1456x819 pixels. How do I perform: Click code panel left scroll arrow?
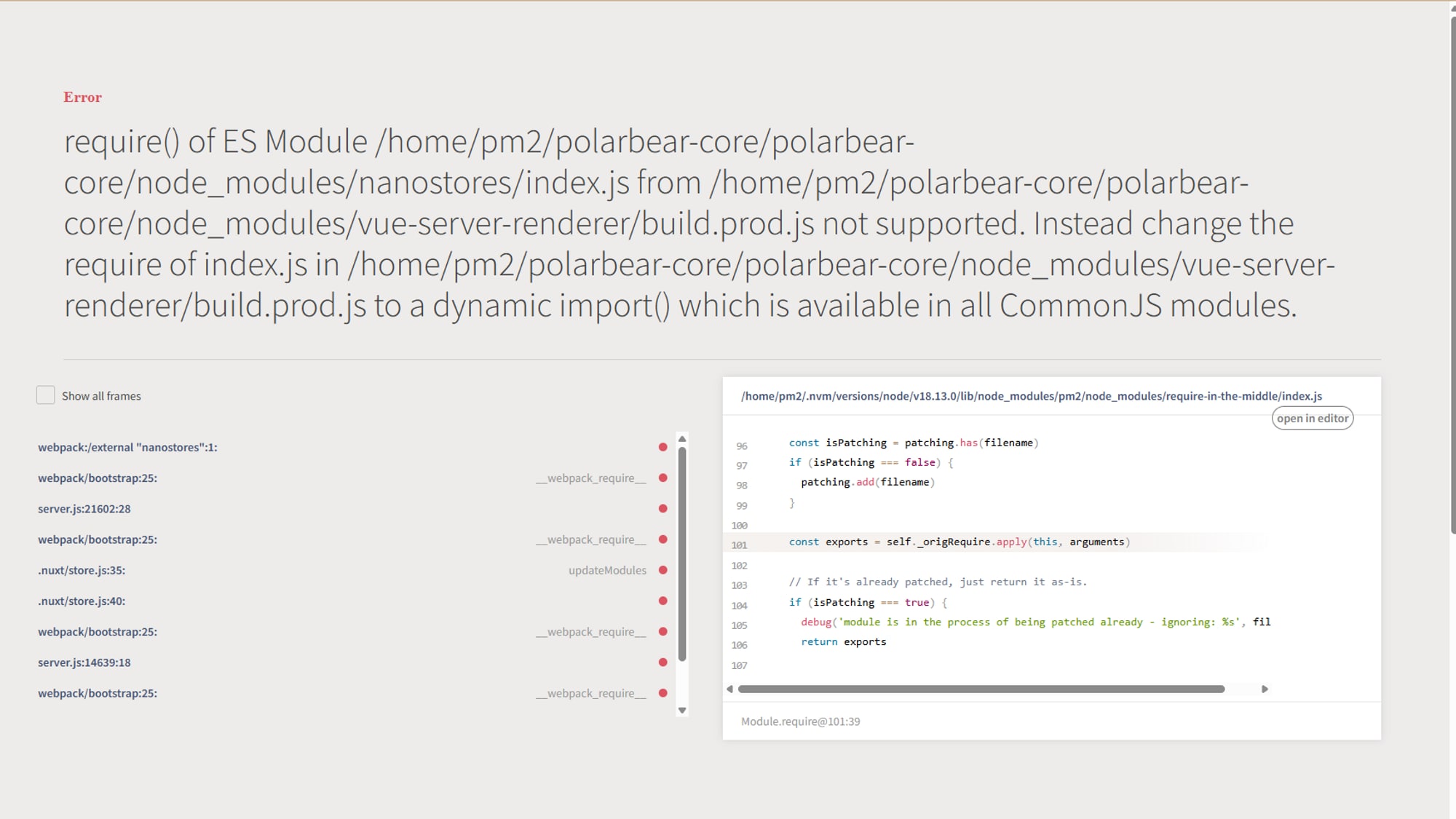(x=729, y=689)
